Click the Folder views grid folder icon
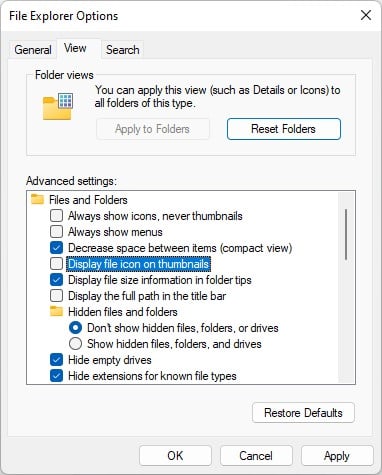This screenshot has height=475, width=382. pos(58,106)
